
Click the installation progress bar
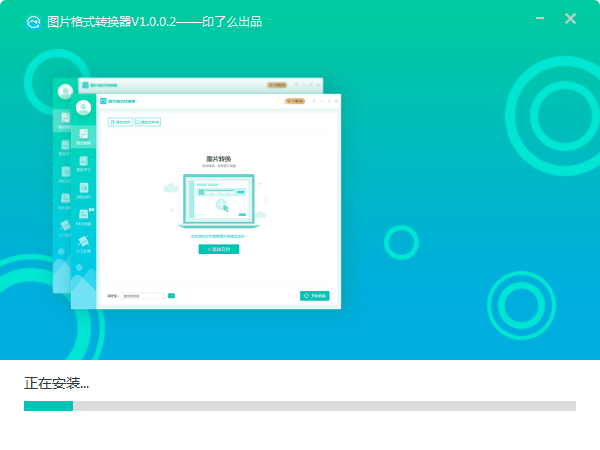tap(300, 406)
